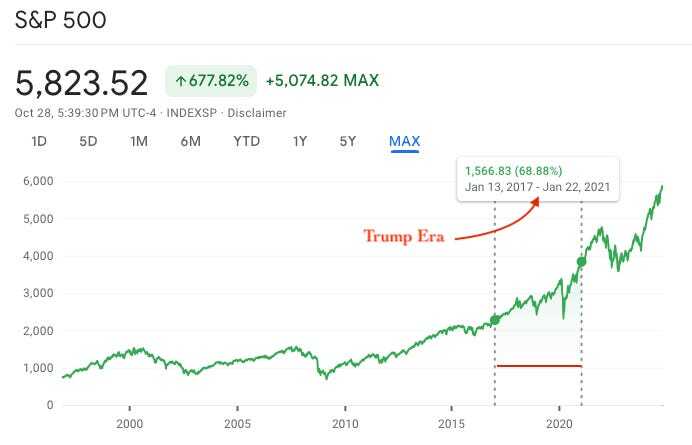The image size is (692, 445).
Task: Click the Jan 13, 2017 chart marker dot
Action: 495,320
